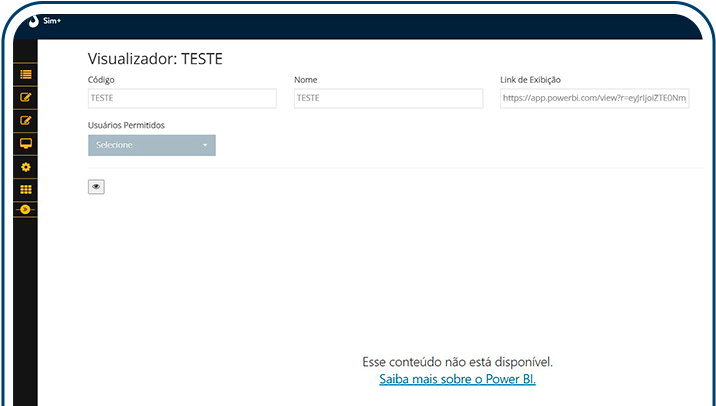Click the bottom arrow circle sidebar icon
Image resolution: width=716 pixels, height=406 pixels.
tap(26, 209)
